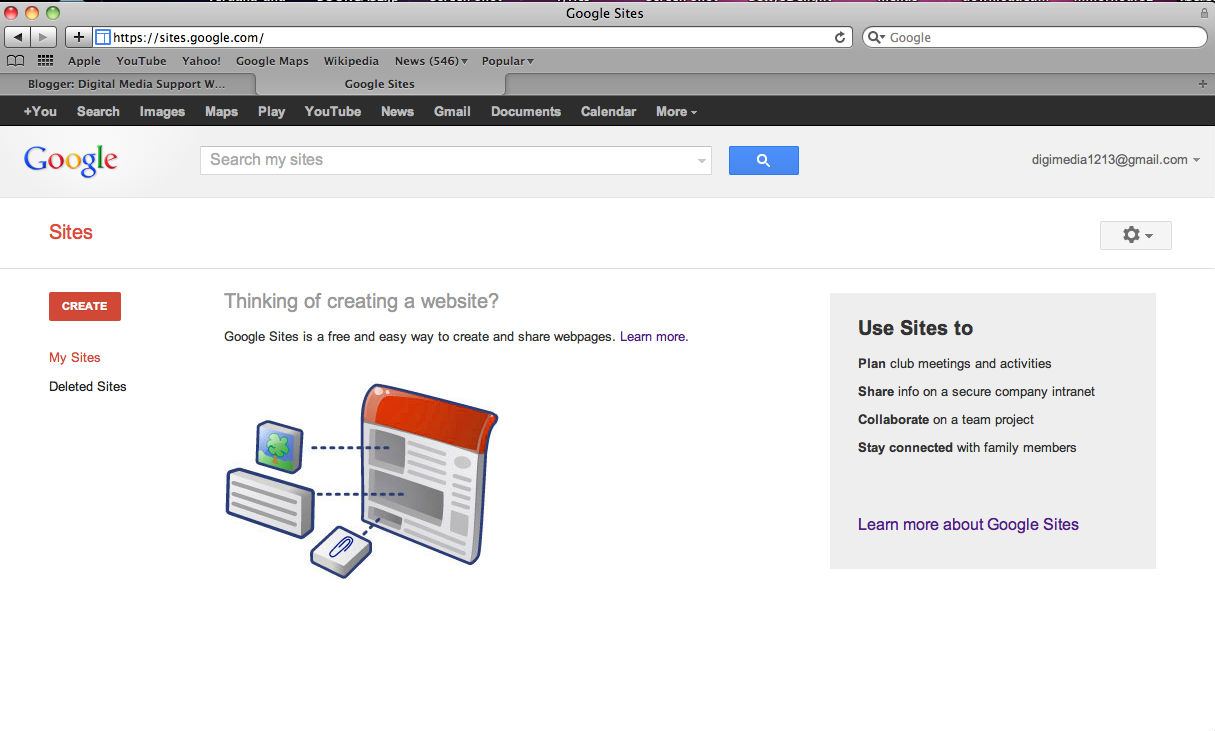This screenshot has height=731, width=1215.
Task: Go forward with the Safari forward arrow
Action: tap(44, 37)
